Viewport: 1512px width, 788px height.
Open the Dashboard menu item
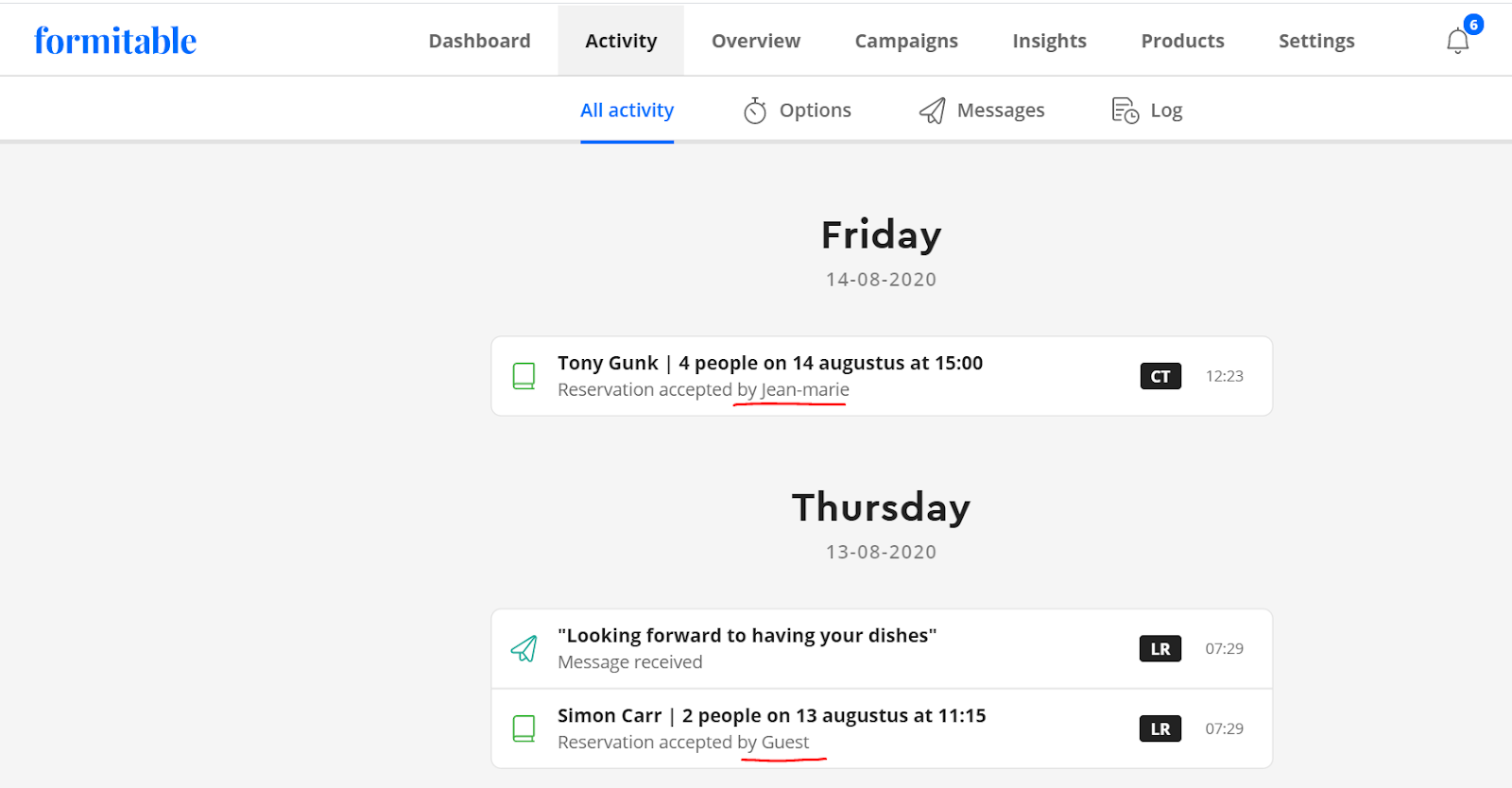(x=479, y=41)
